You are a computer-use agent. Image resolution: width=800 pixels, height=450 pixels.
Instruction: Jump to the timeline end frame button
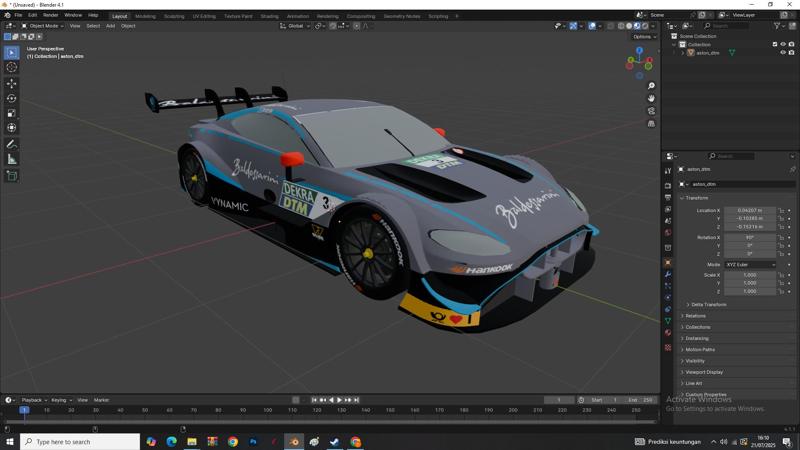[356, 400]
